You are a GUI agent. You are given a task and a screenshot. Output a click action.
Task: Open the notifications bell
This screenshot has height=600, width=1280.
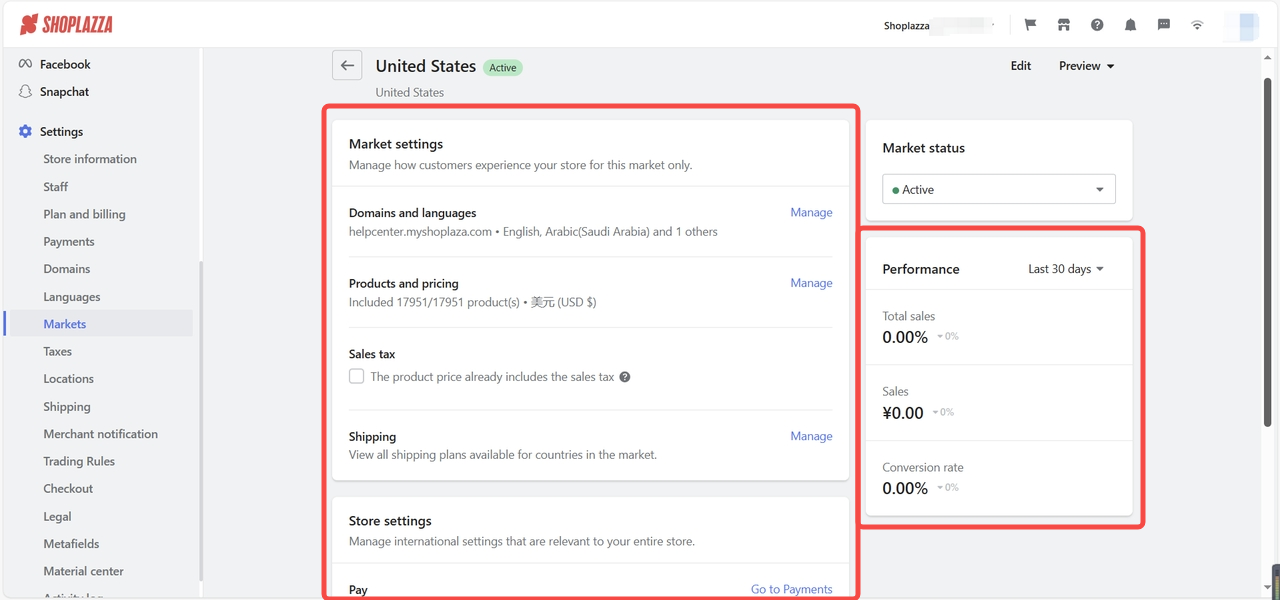click(x=1130, y=25)
